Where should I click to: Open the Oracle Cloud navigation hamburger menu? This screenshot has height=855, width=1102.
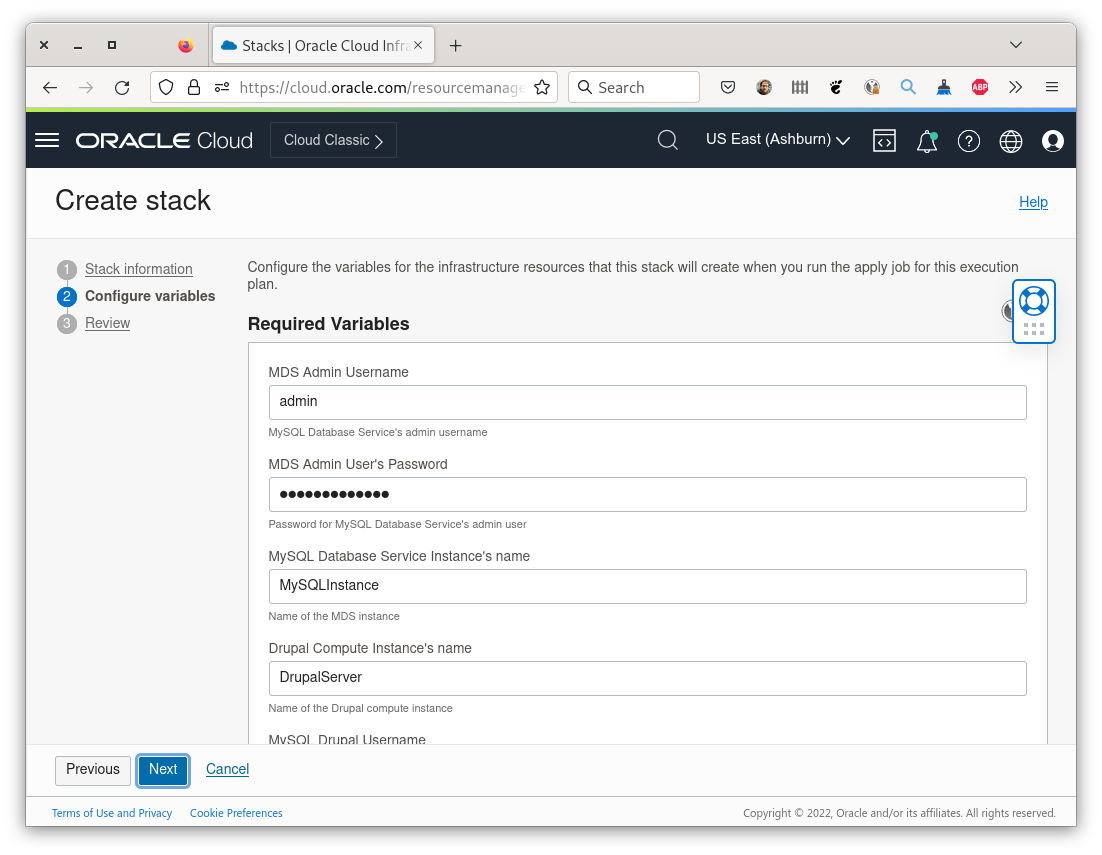(x=46, y=140)
